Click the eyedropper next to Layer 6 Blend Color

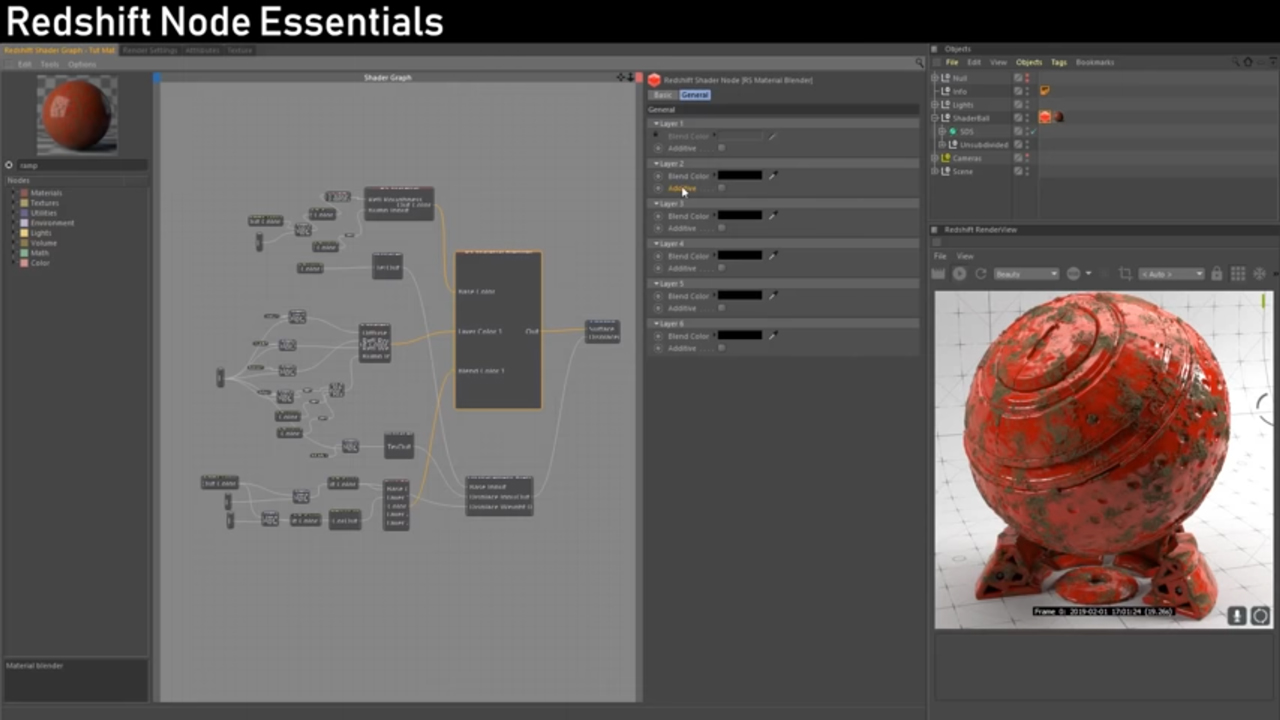(773, 335)
